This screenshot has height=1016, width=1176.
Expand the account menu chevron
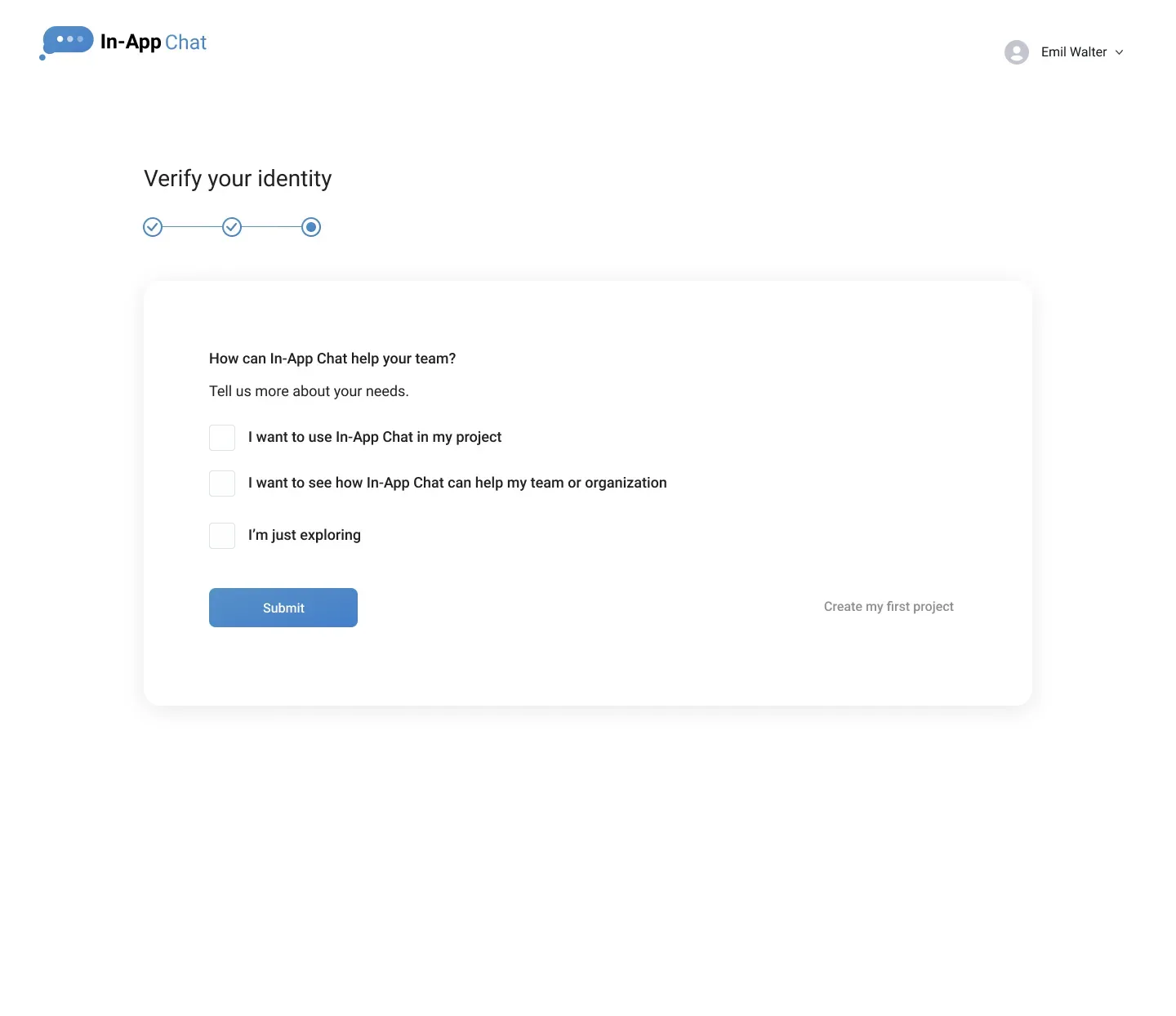click(1119, 52)
